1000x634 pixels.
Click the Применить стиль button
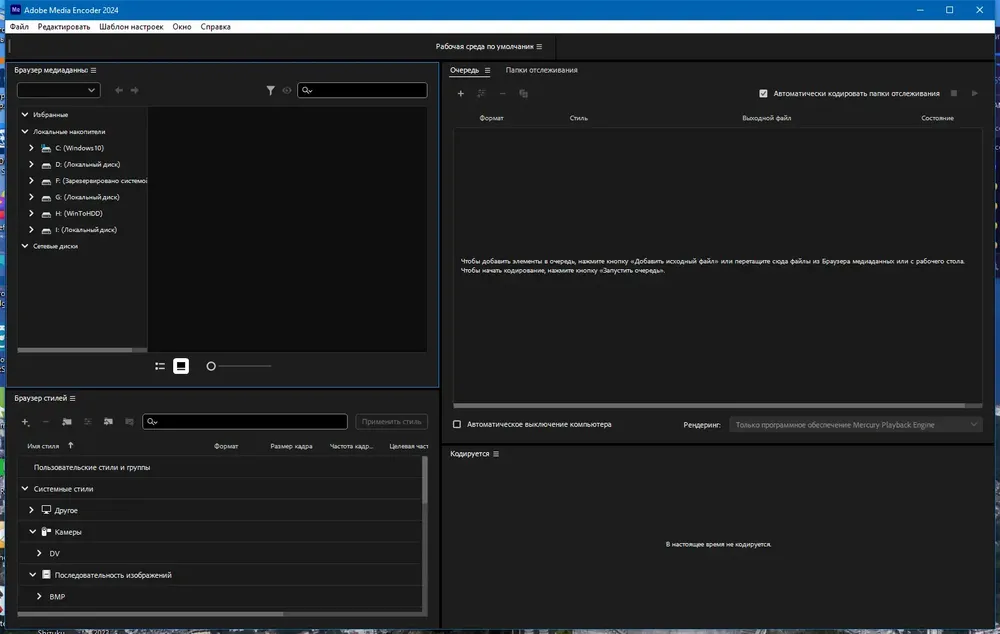coord(392,422)
